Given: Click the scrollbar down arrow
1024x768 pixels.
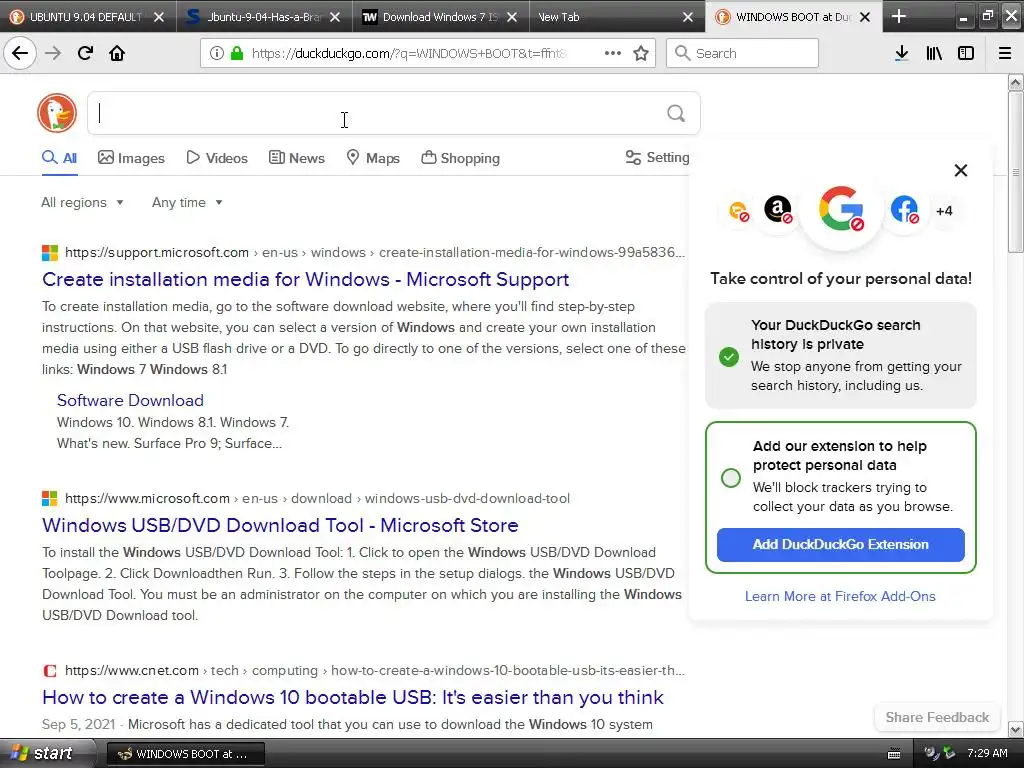Looking at the screenshot, I should tap(1015, 729).
